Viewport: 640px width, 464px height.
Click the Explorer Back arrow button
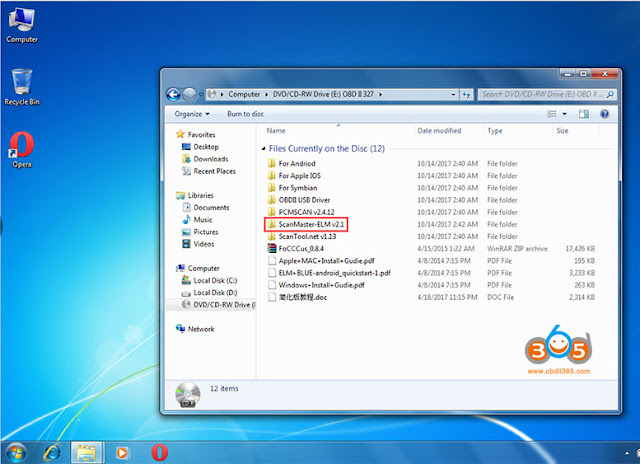(x=173, y=95)
